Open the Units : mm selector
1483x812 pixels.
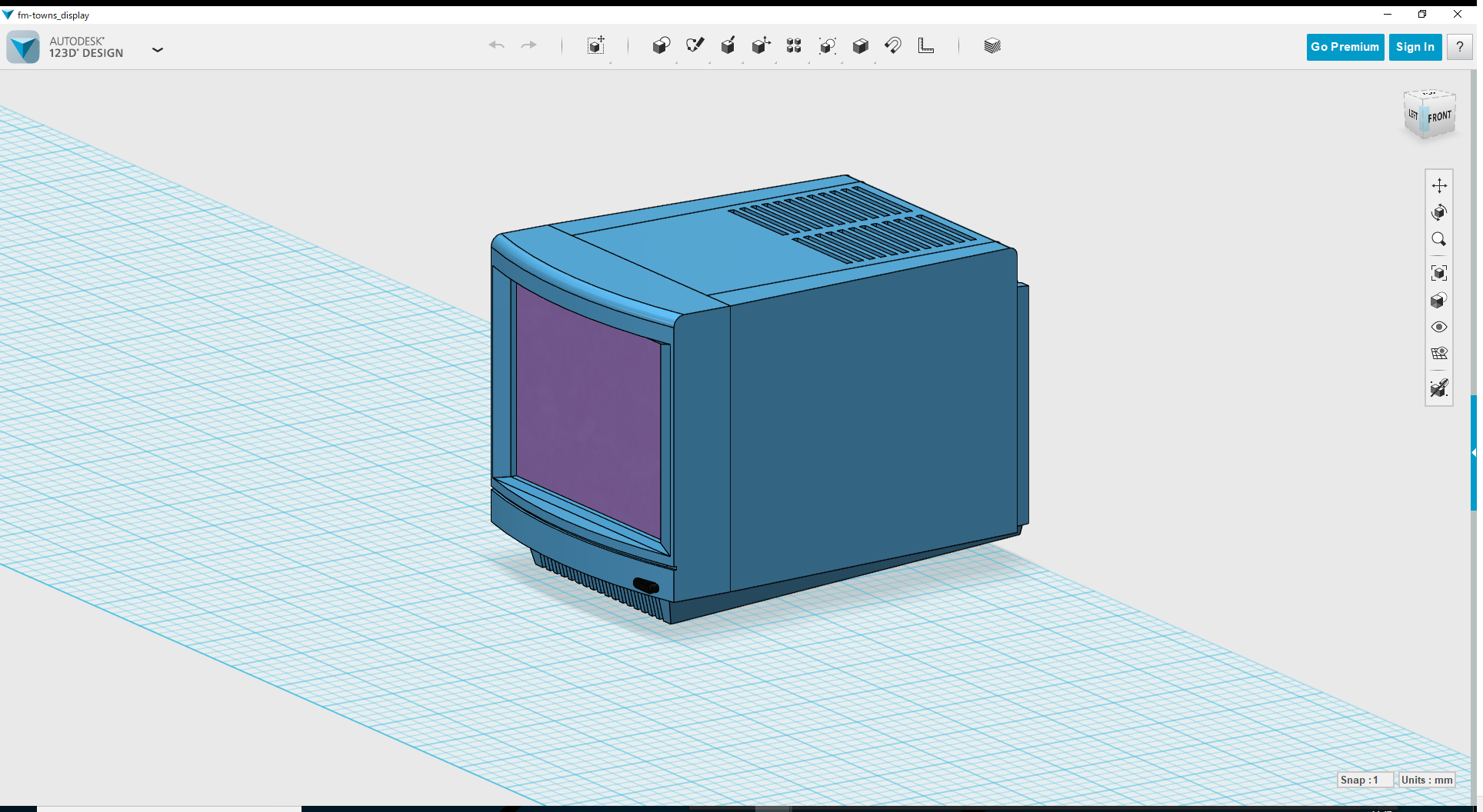click(1427, 780)
